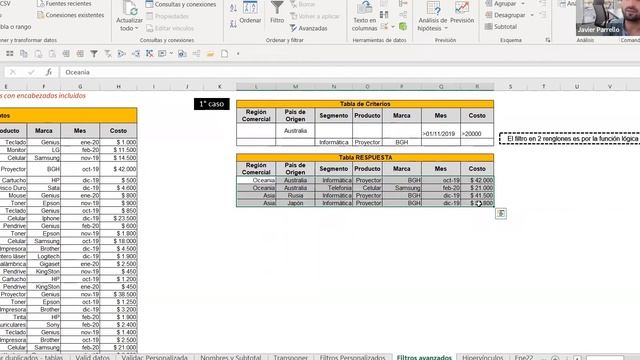Image resolution: width=640 pixels, height=360 pixels.
Task: Open Esquema dialog launcher
Action: (x=547, y=40)
